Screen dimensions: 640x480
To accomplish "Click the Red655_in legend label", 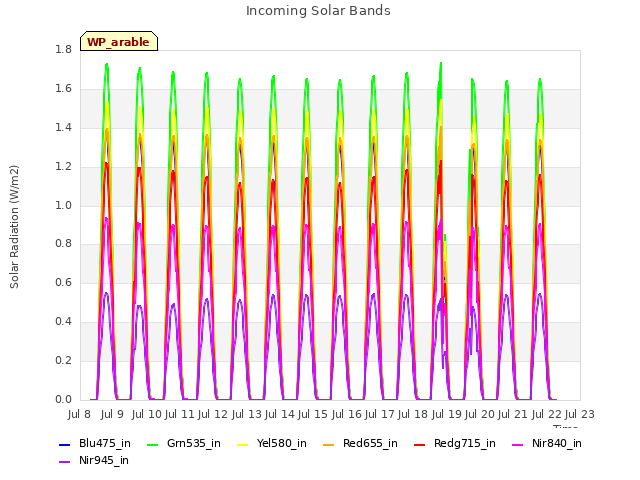I will click(x=370, y=443).
